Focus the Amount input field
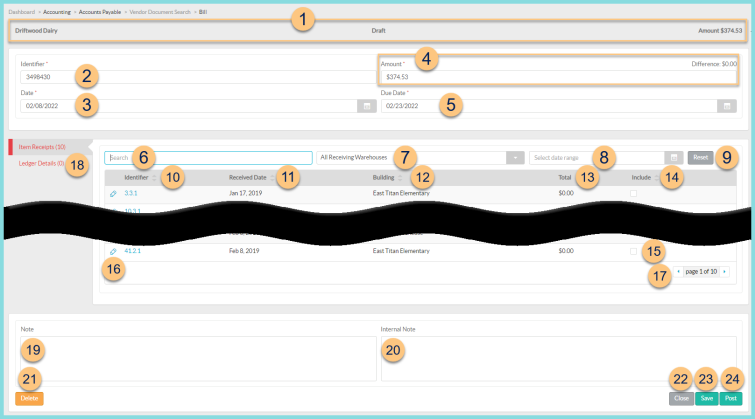The image size is (755, 419). 559,77
